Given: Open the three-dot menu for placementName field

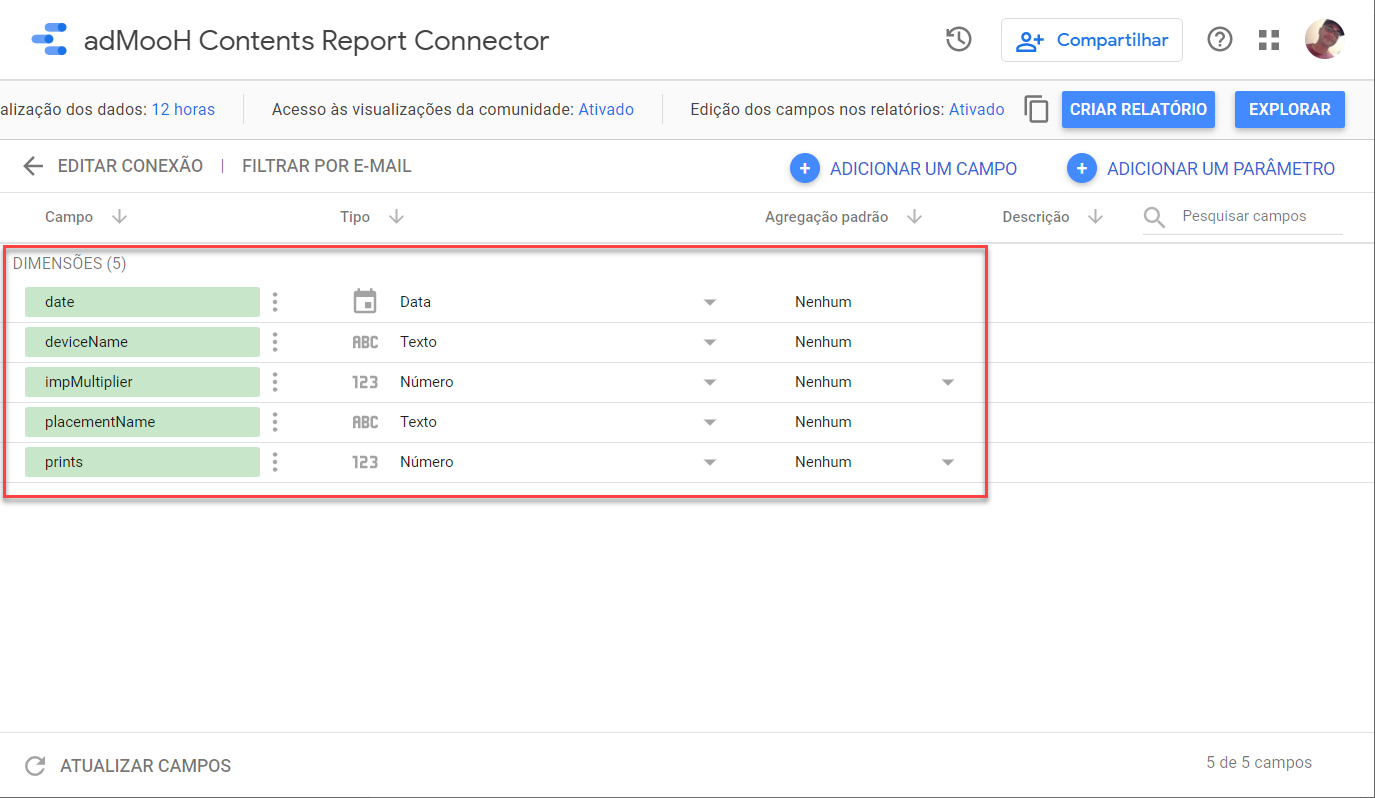Looking at the screenshot, I should pos(275,422).
